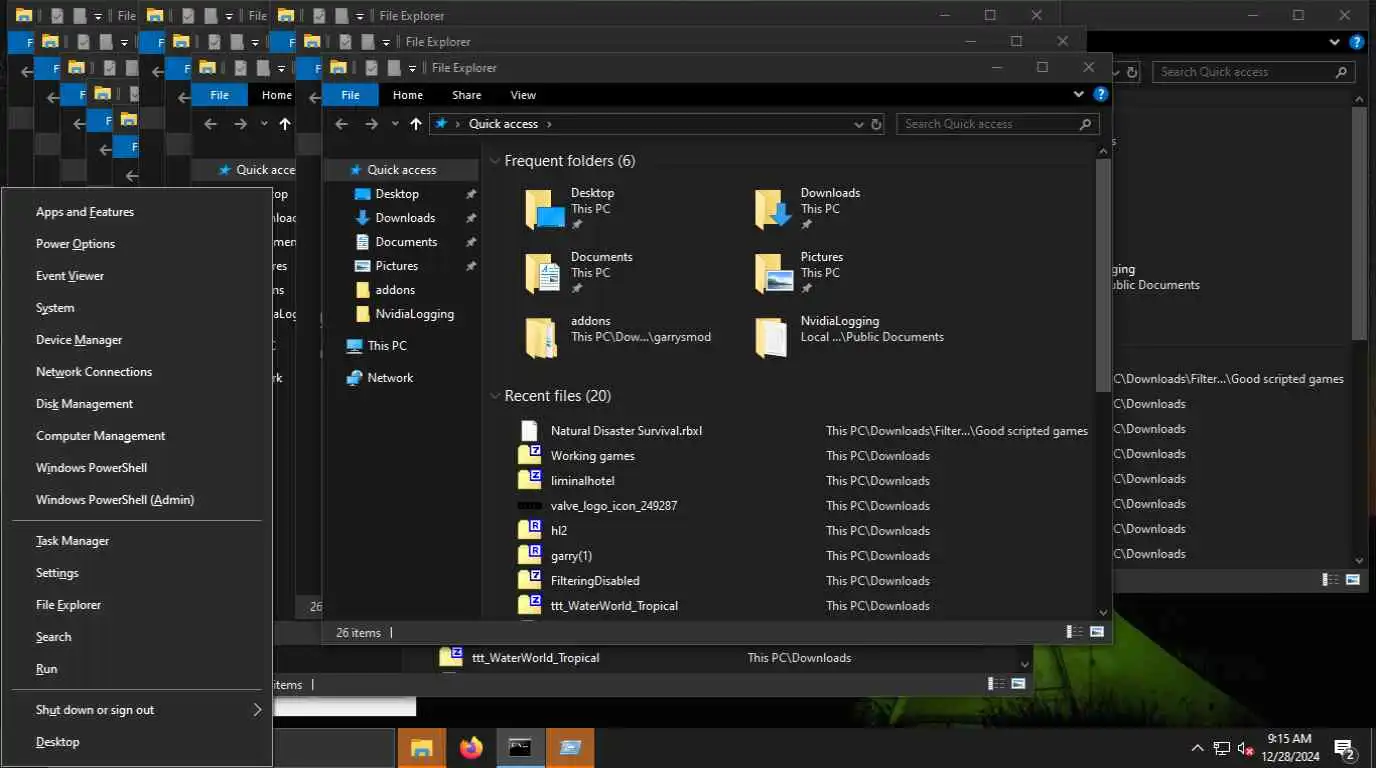This screenshot has height=768, width=1376.
Task: Open the network tray icon
Action: click(1222, 748)
